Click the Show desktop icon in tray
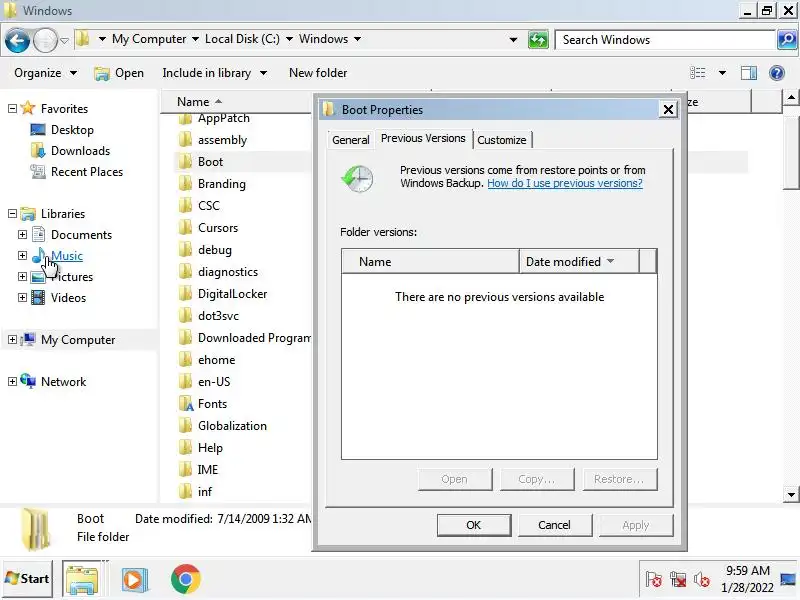Image resolution: width=800 pixels, height=600 pixels. click(788, 579)
